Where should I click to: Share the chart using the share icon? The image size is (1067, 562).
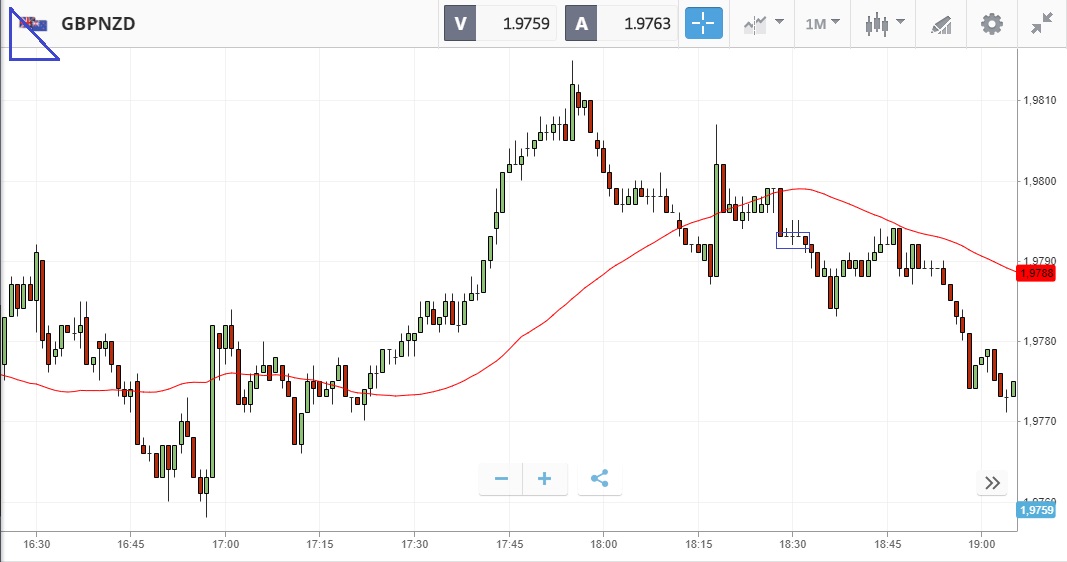[x=599, y=479]
